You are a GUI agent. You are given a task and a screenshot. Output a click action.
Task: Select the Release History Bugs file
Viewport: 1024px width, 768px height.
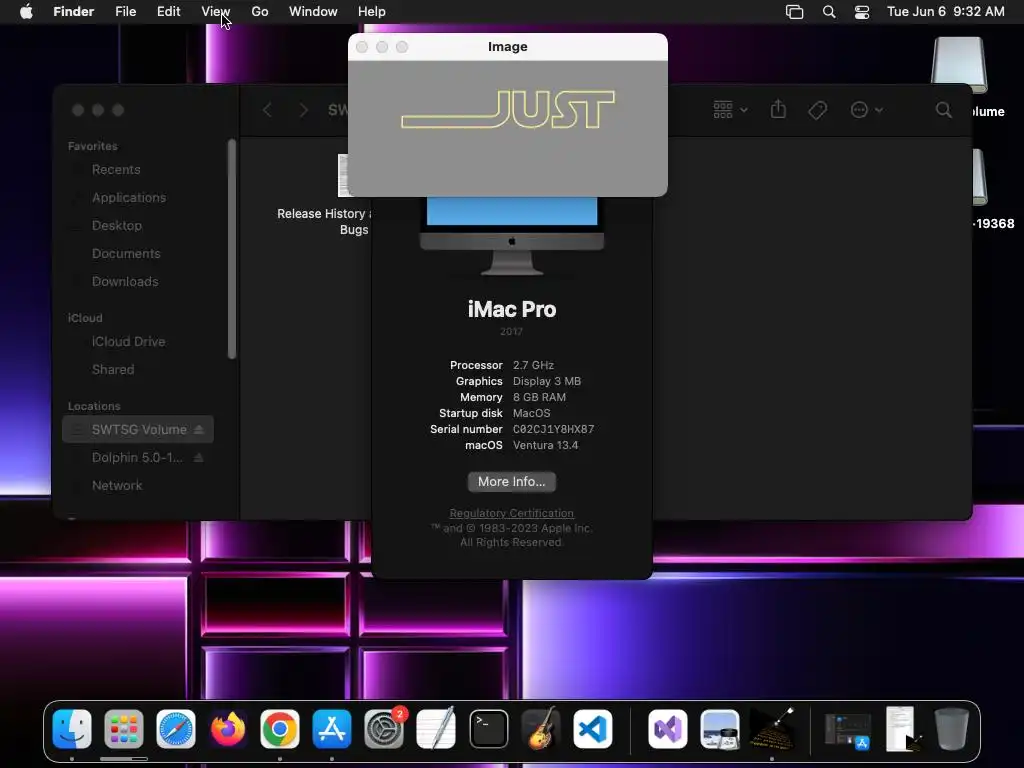[x=323, y=221]
